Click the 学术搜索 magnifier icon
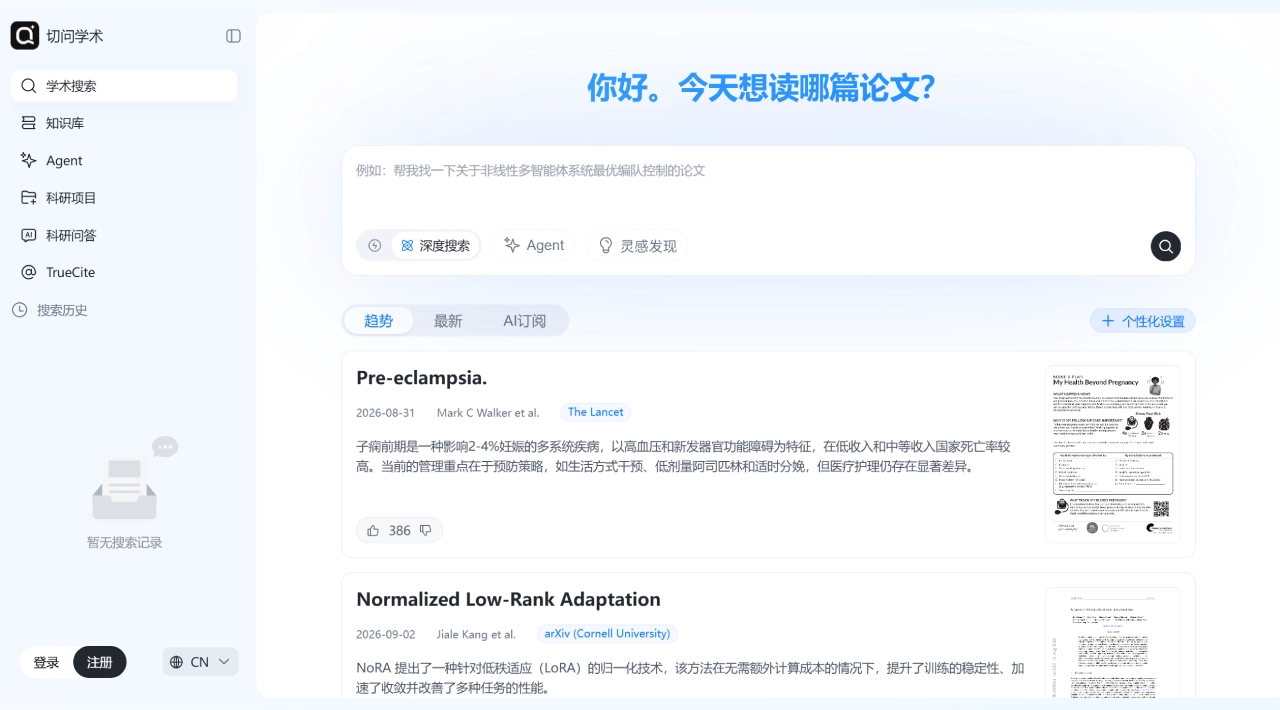This screenshot has width=1280, height=710. 28,86
